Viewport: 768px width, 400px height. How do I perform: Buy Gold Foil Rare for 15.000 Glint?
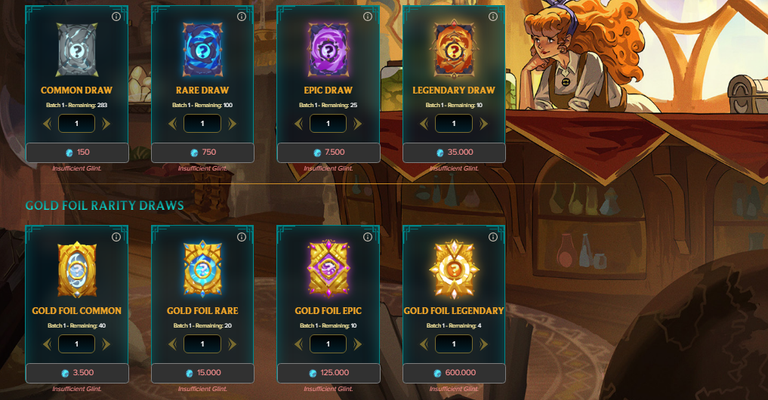pos(203,373)
